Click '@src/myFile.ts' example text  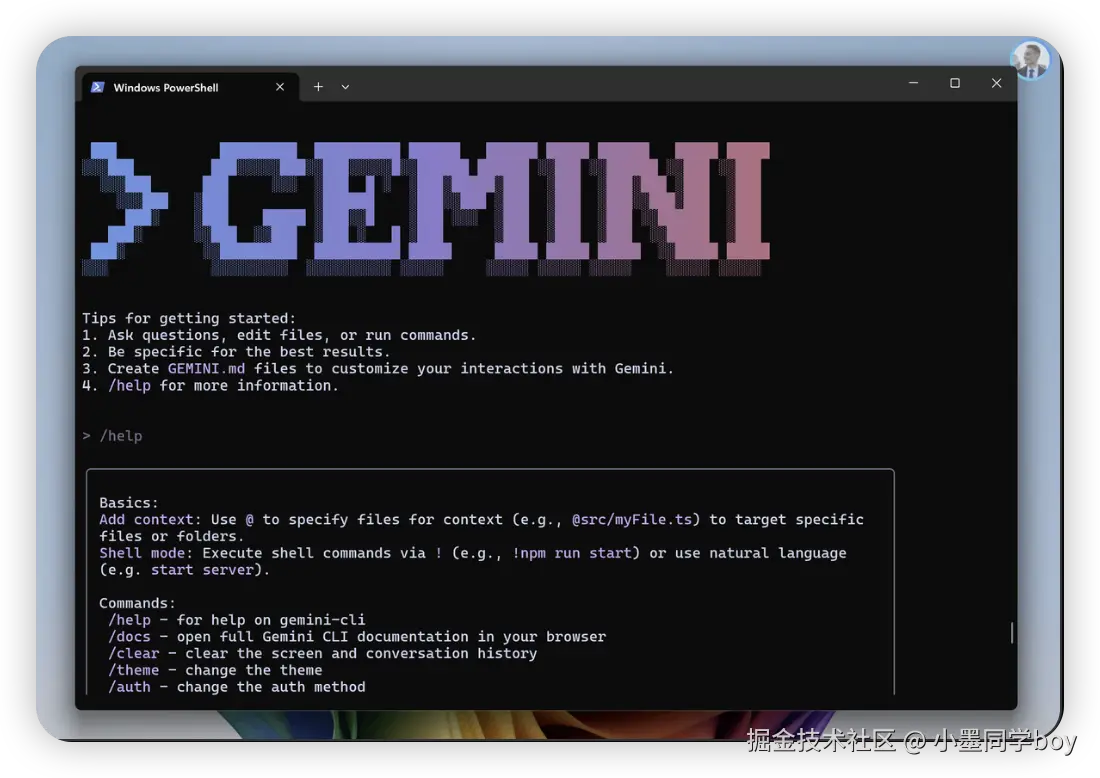632,519
